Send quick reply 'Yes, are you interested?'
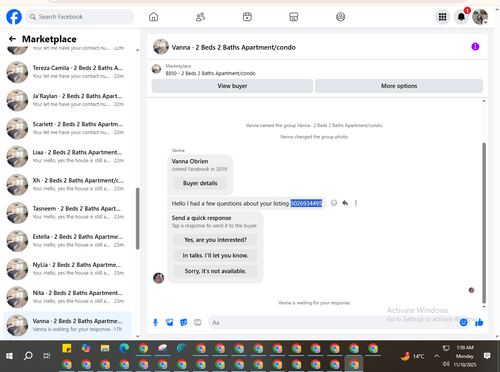The image size is (500, 372). pyautogui.click(x=215, y=240)
